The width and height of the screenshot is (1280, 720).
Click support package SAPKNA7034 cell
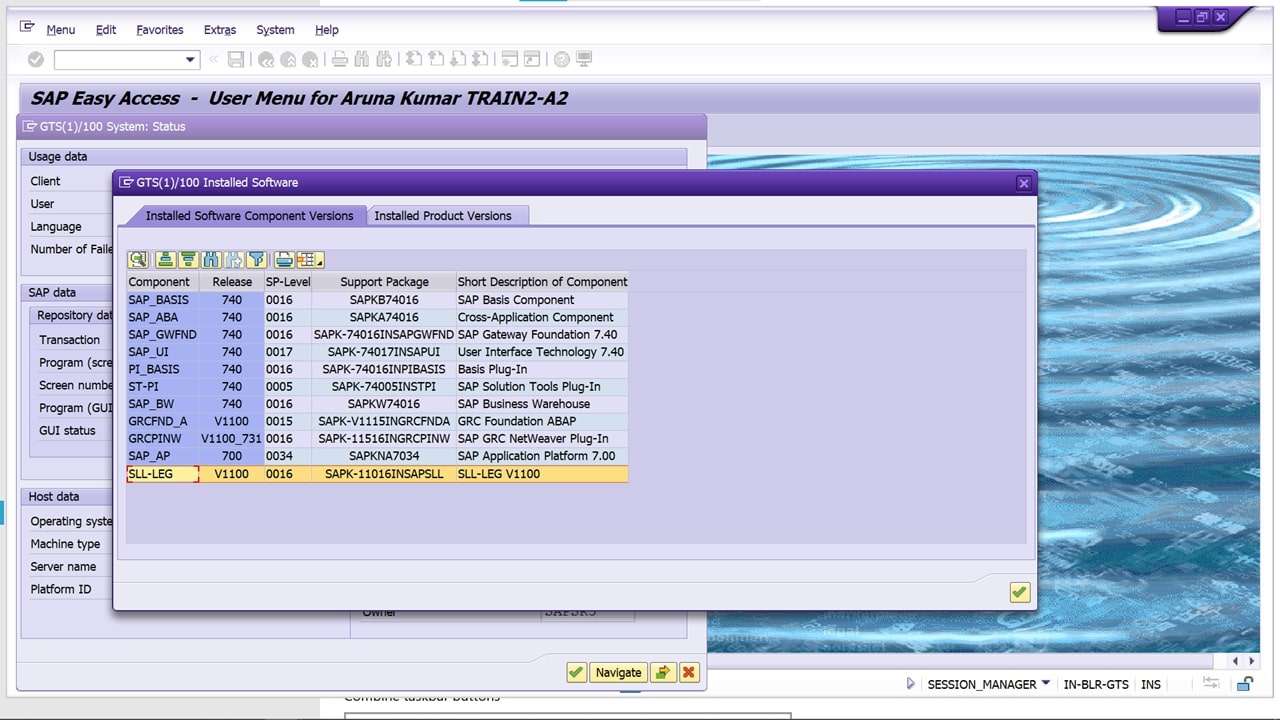tap(384, 456)
